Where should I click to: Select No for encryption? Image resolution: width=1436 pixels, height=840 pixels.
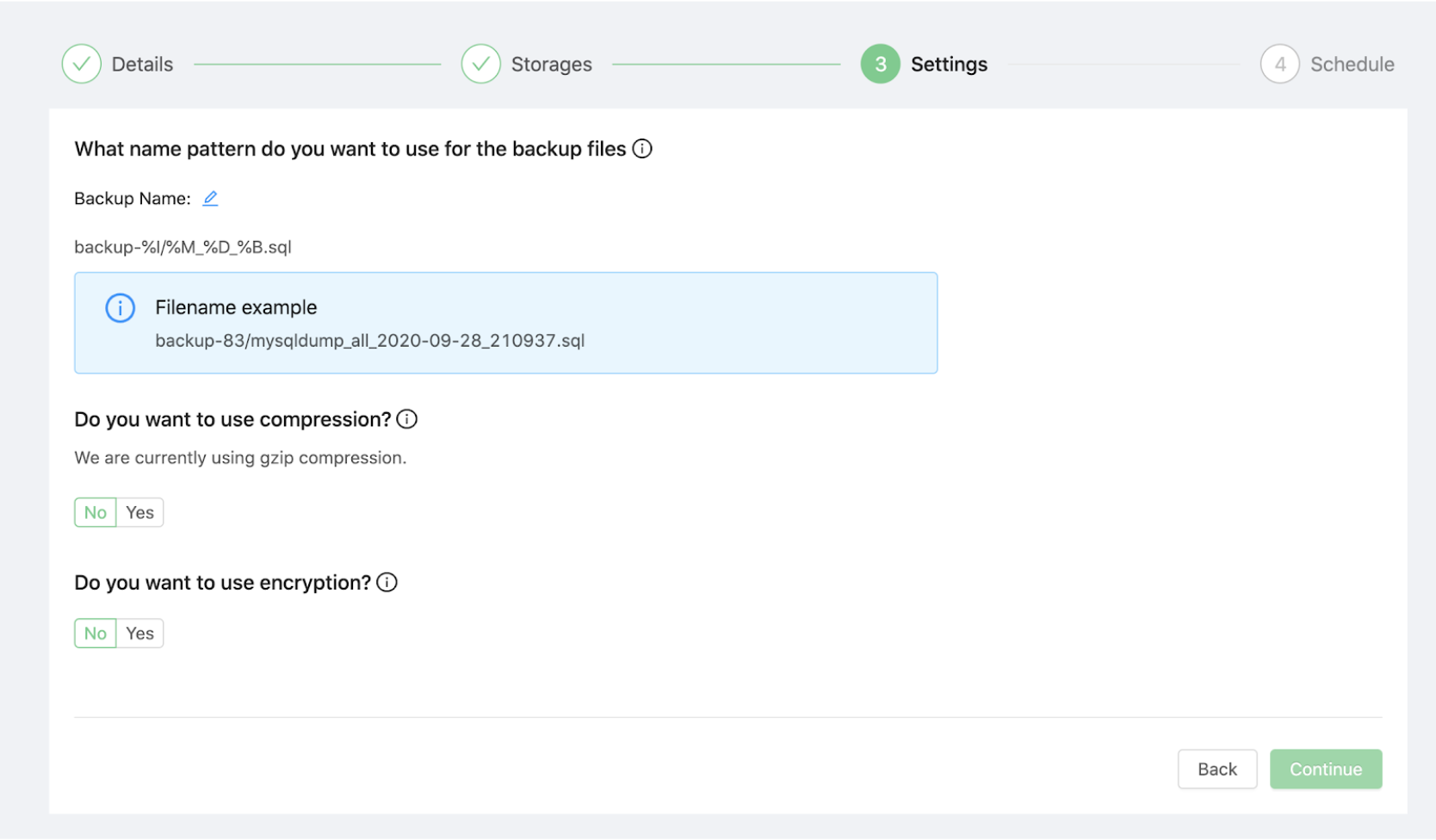(x=96, y=634)
